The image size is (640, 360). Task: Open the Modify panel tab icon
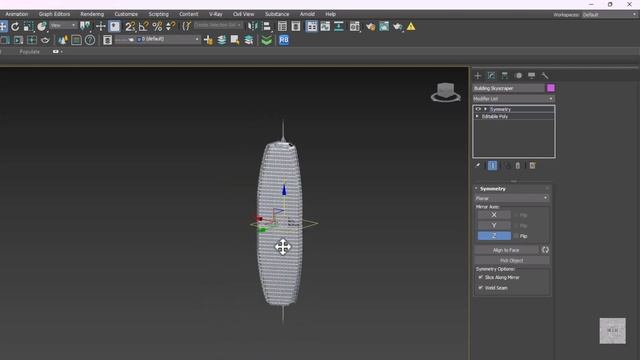[491, 76]
